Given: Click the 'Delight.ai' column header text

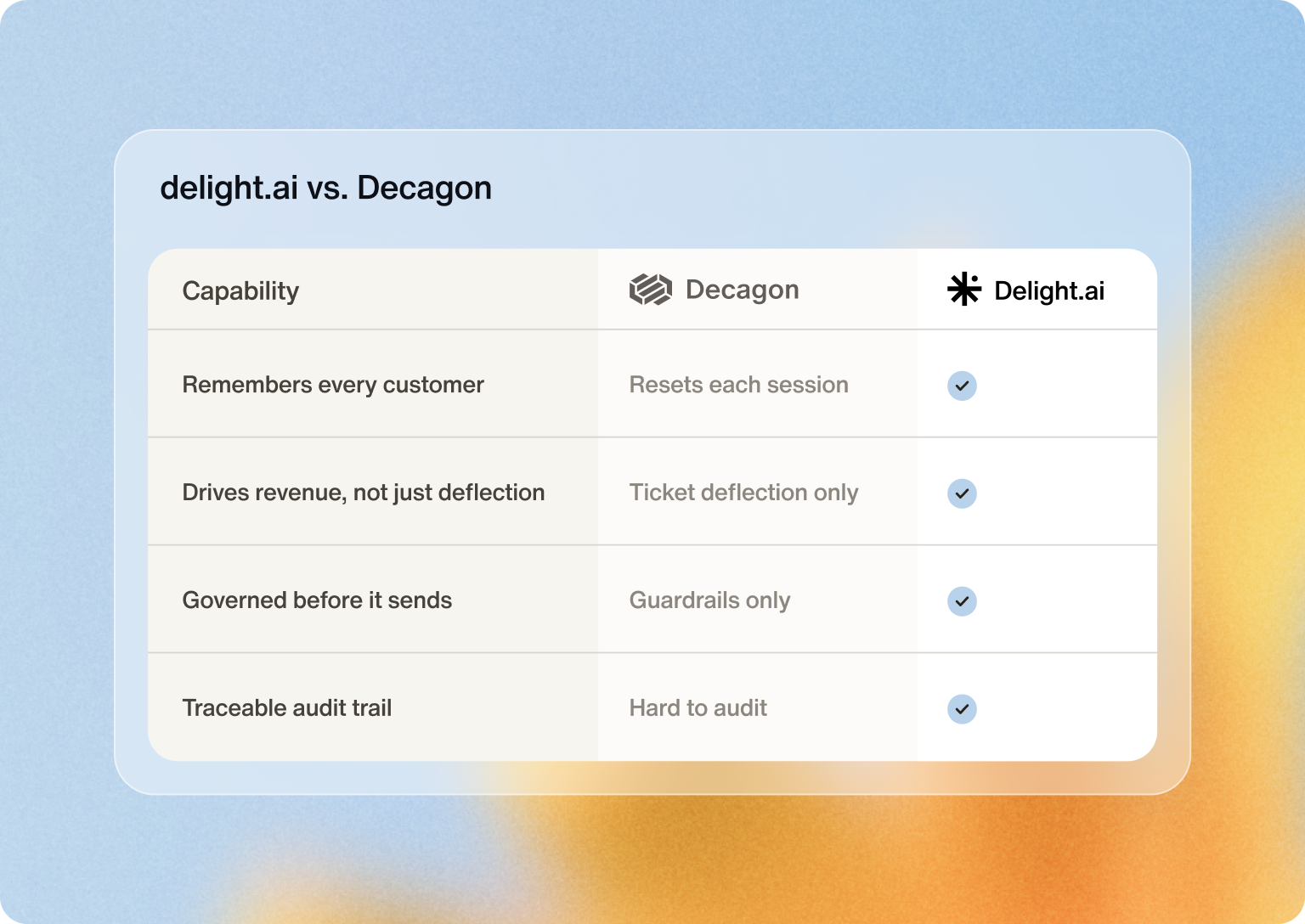Looking at the screenshot, I should 1049,290.
